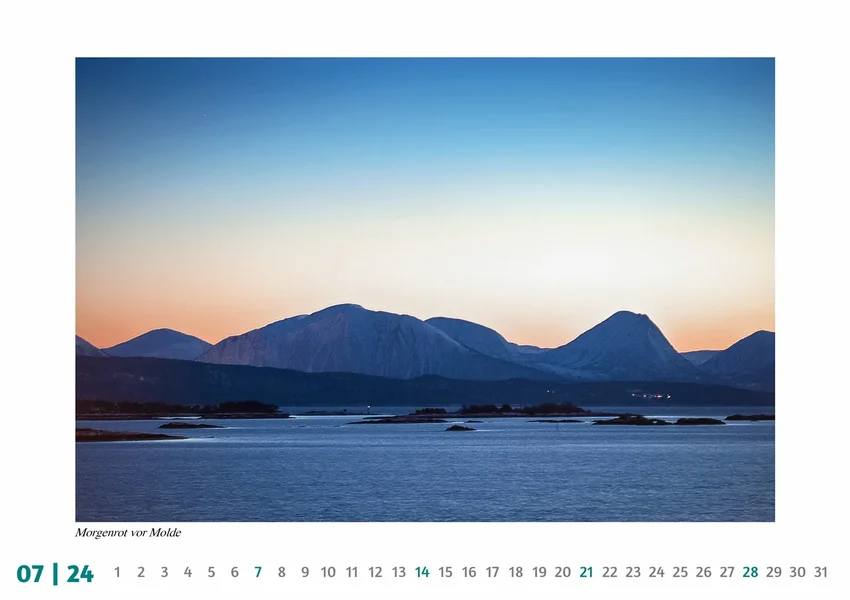Select day 9 in calendar strip
Image resolution: width=850 pixels, height=600 pixels.
[x=305, y=572]
